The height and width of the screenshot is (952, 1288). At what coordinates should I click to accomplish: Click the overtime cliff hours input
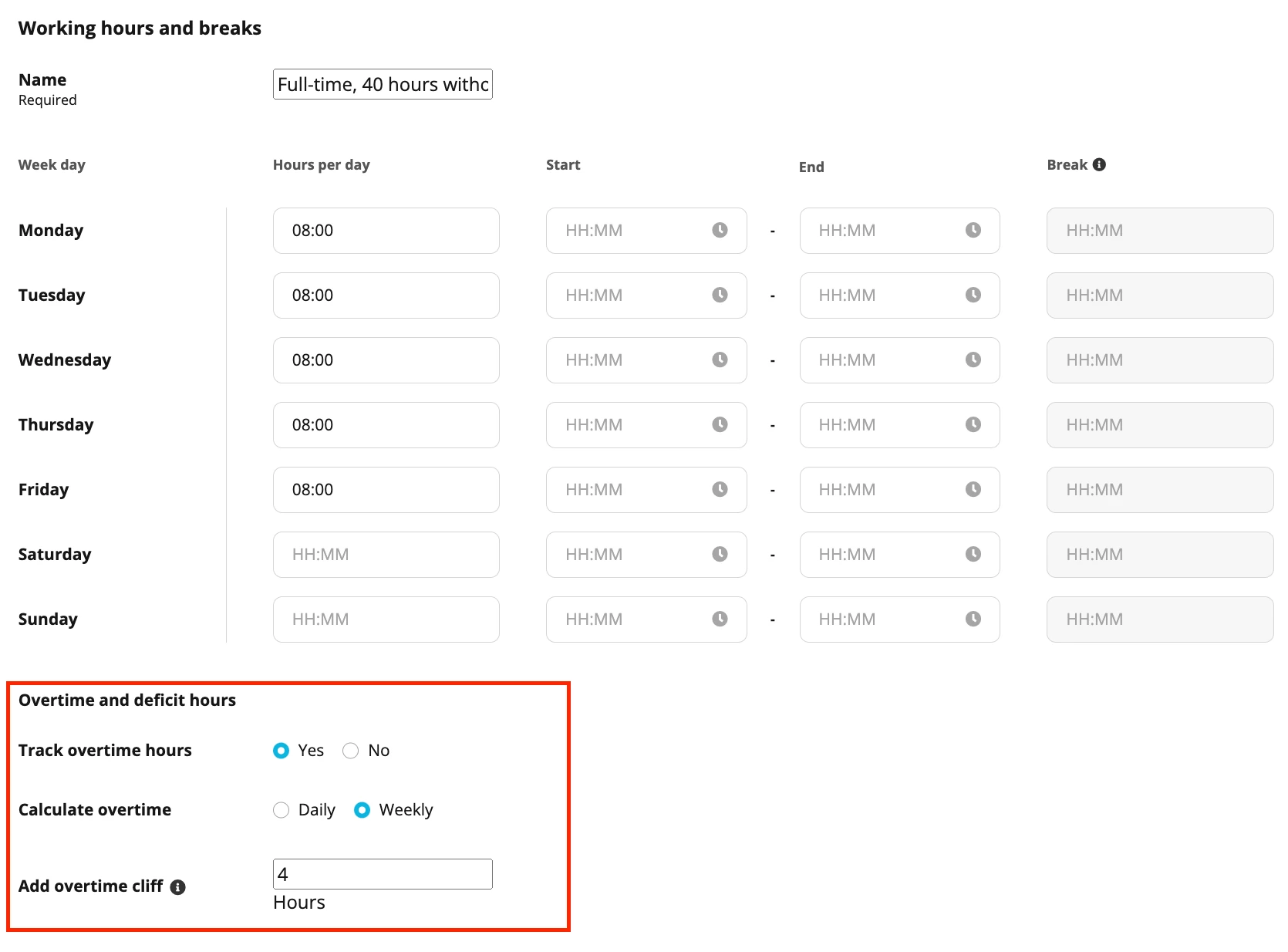click(x=383, y=874)
